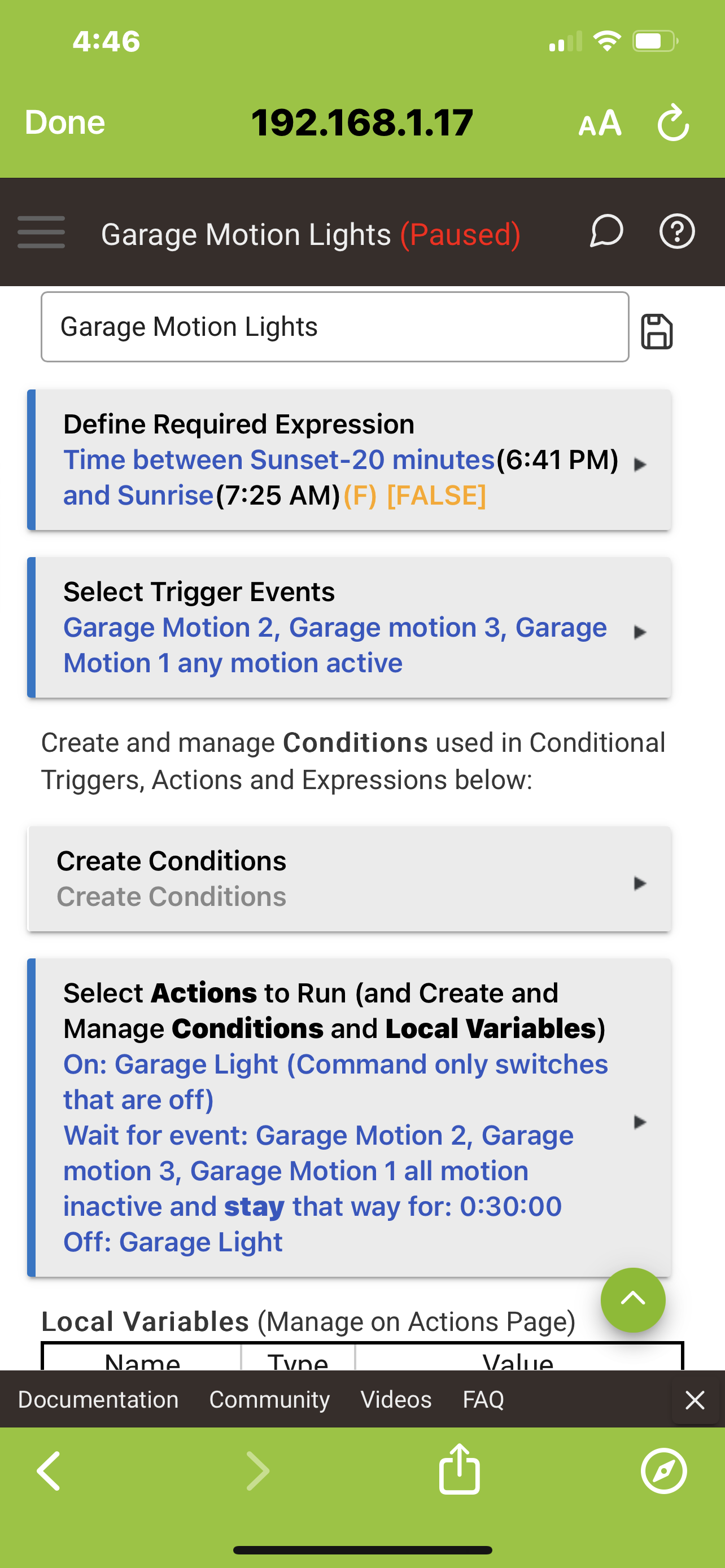Open text size AA options
Viewport: 725px width, 1568px height.
(600, 123)
